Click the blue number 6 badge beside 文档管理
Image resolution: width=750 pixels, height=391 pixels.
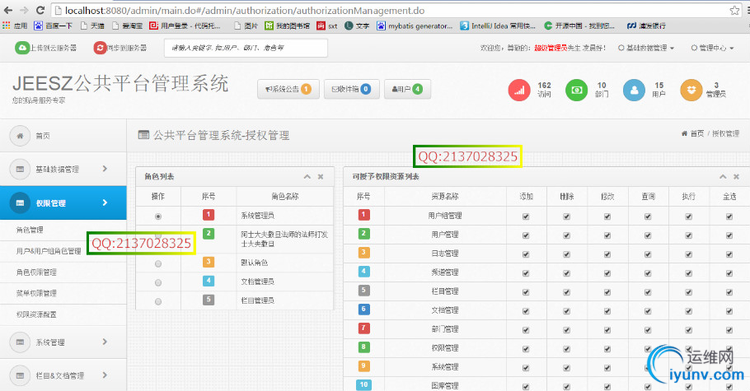(364, 309)
